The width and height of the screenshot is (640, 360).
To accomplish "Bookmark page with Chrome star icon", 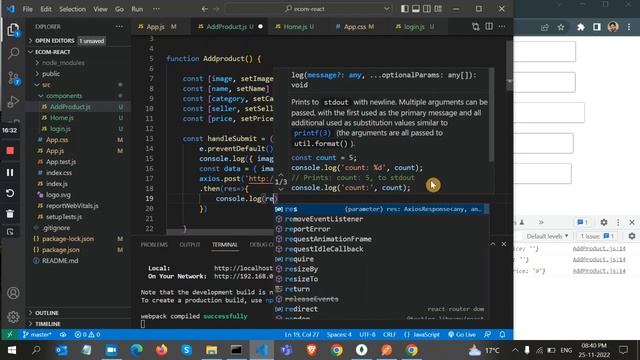I will coord(561,27).
